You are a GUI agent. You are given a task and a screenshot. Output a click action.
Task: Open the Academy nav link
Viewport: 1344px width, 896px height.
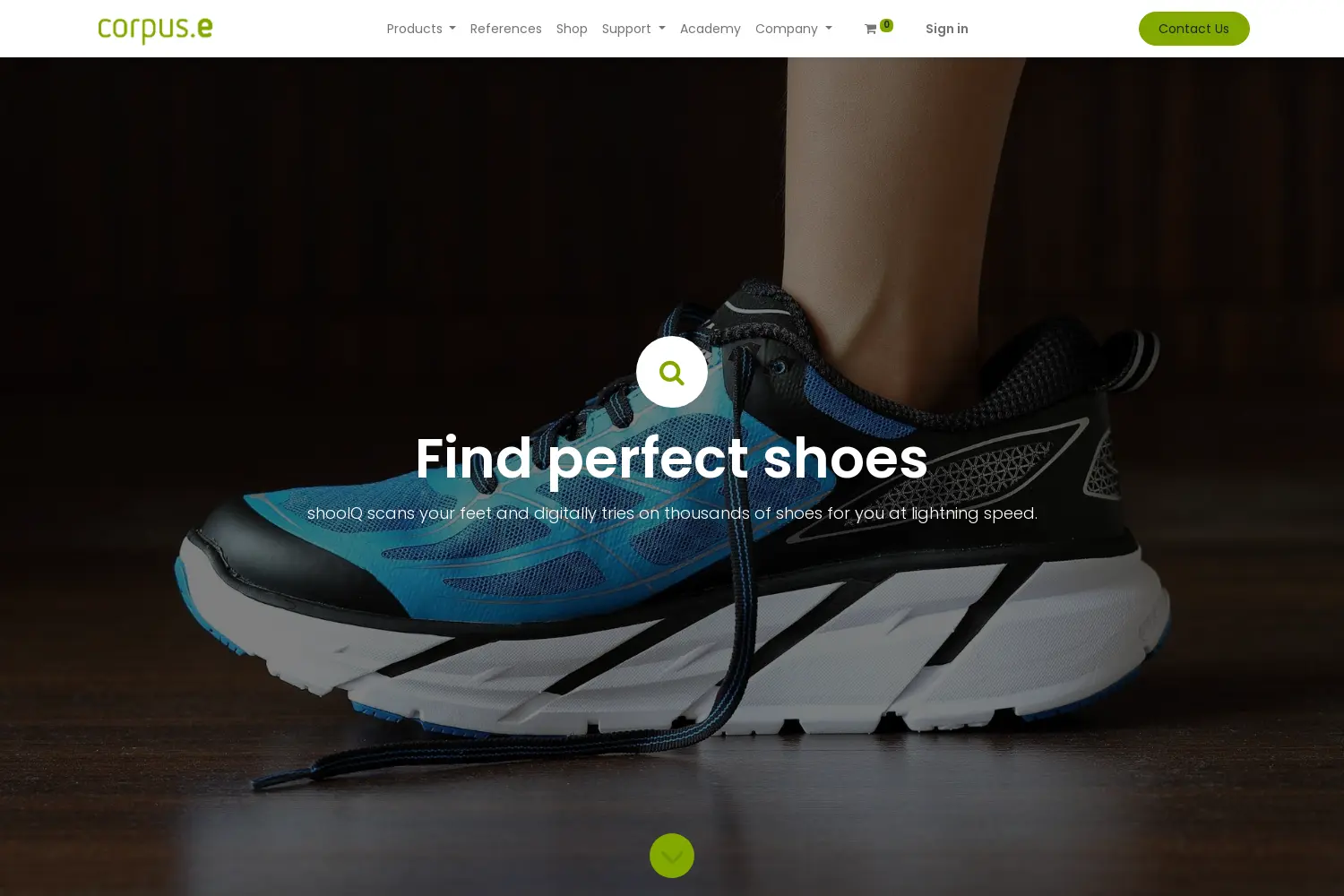point(711,29)
